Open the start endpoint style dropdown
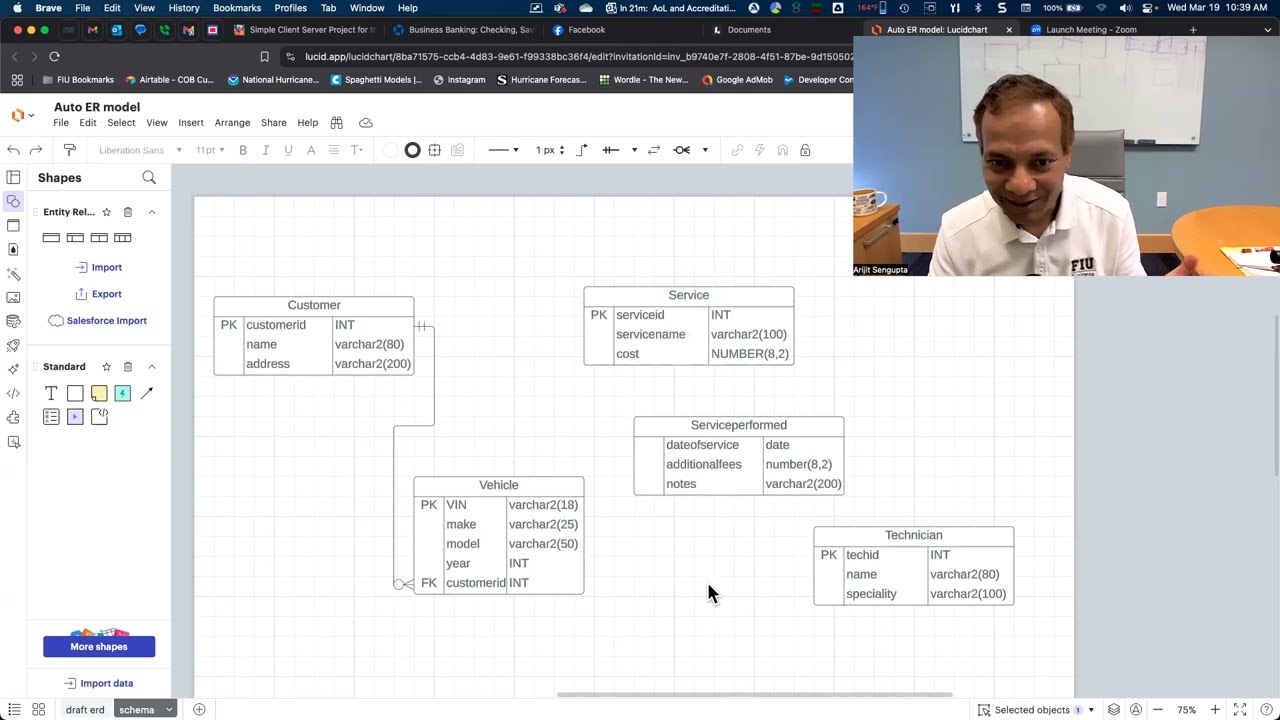Viewport: 1280px width, 720px height. pos(620,150)
